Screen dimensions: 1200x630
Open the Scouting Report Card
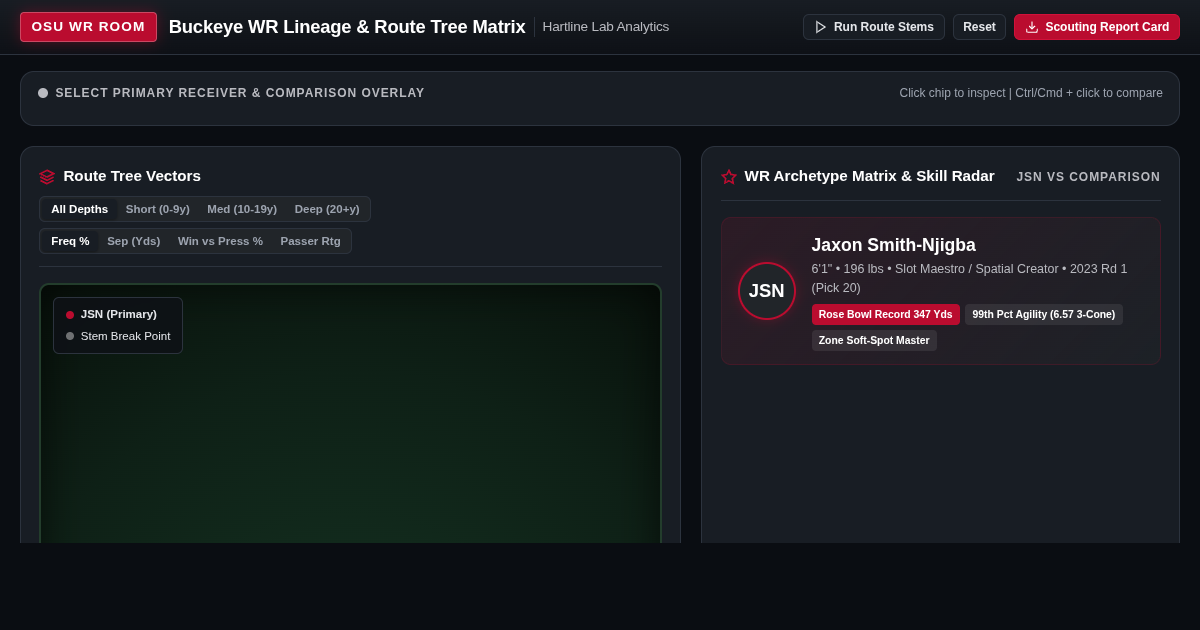click(x=1097, y=27)
